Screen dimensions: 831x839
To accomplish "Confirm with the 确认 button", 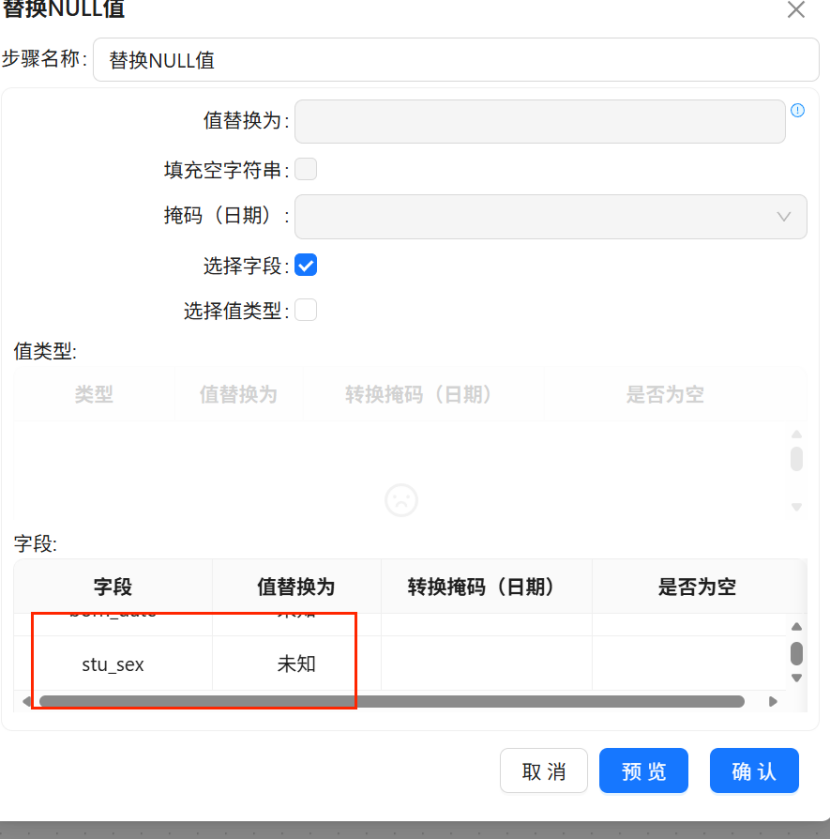I will pos(754,771).
